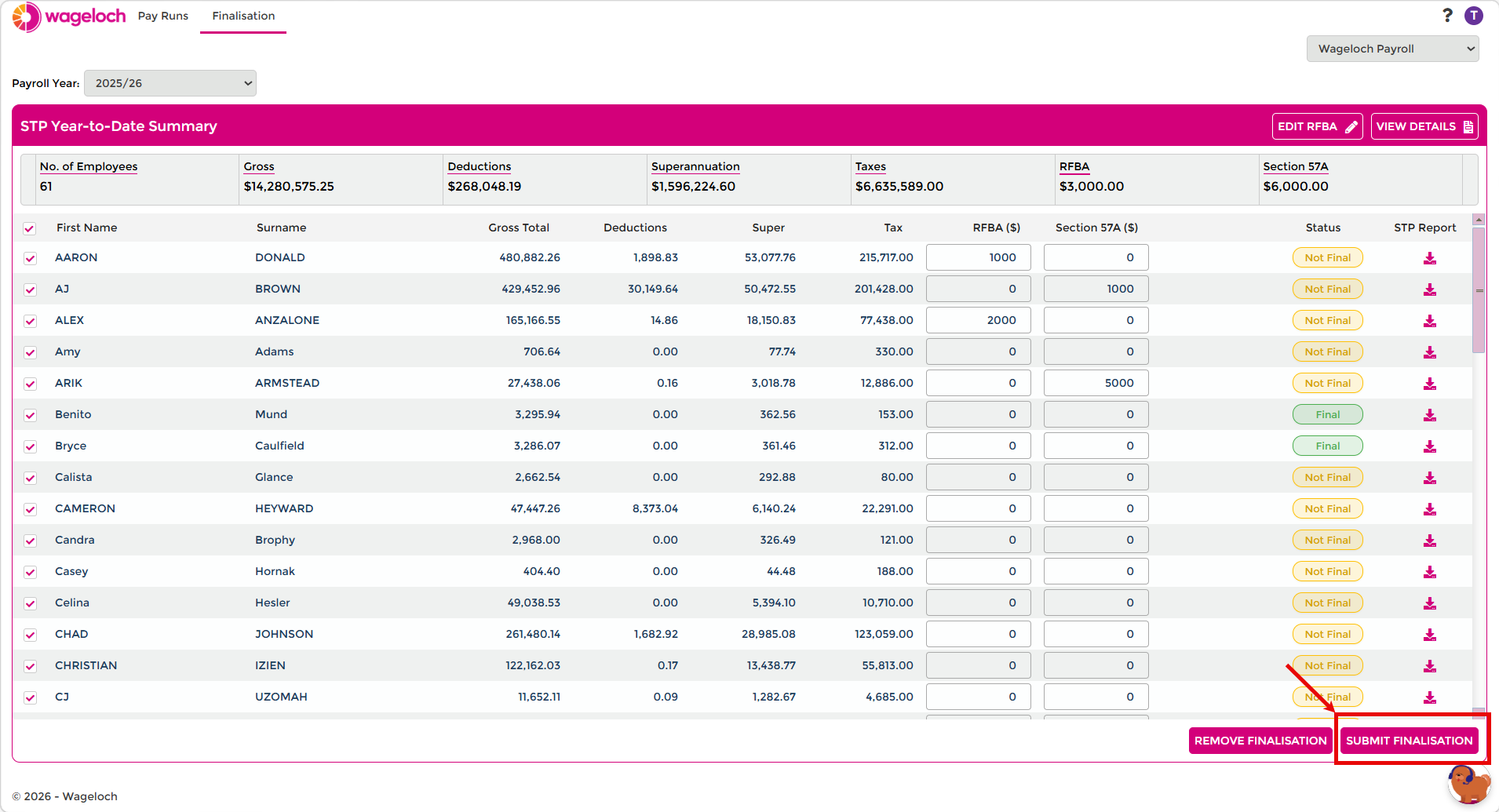Click Remove Finalisation button
1499x812 pixels.
(x=1260, y=741)
